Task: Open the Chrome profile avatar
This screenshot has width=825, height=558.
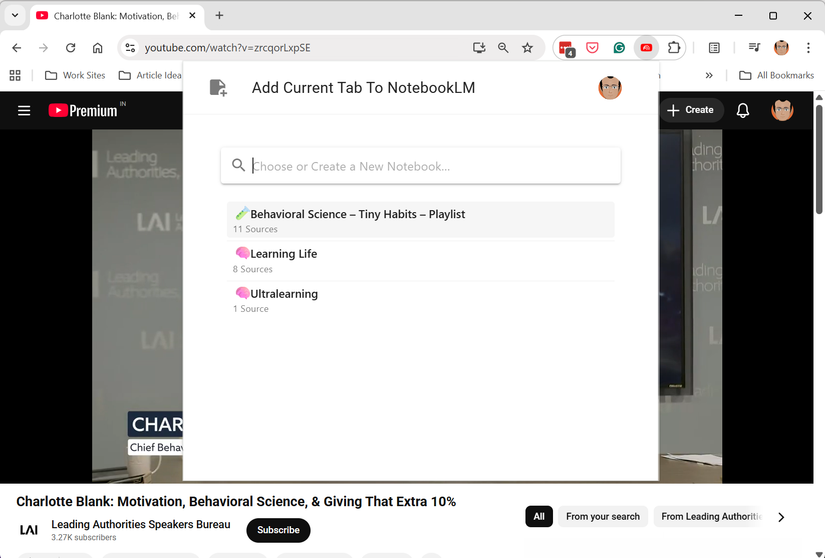Action: [781, 48]
